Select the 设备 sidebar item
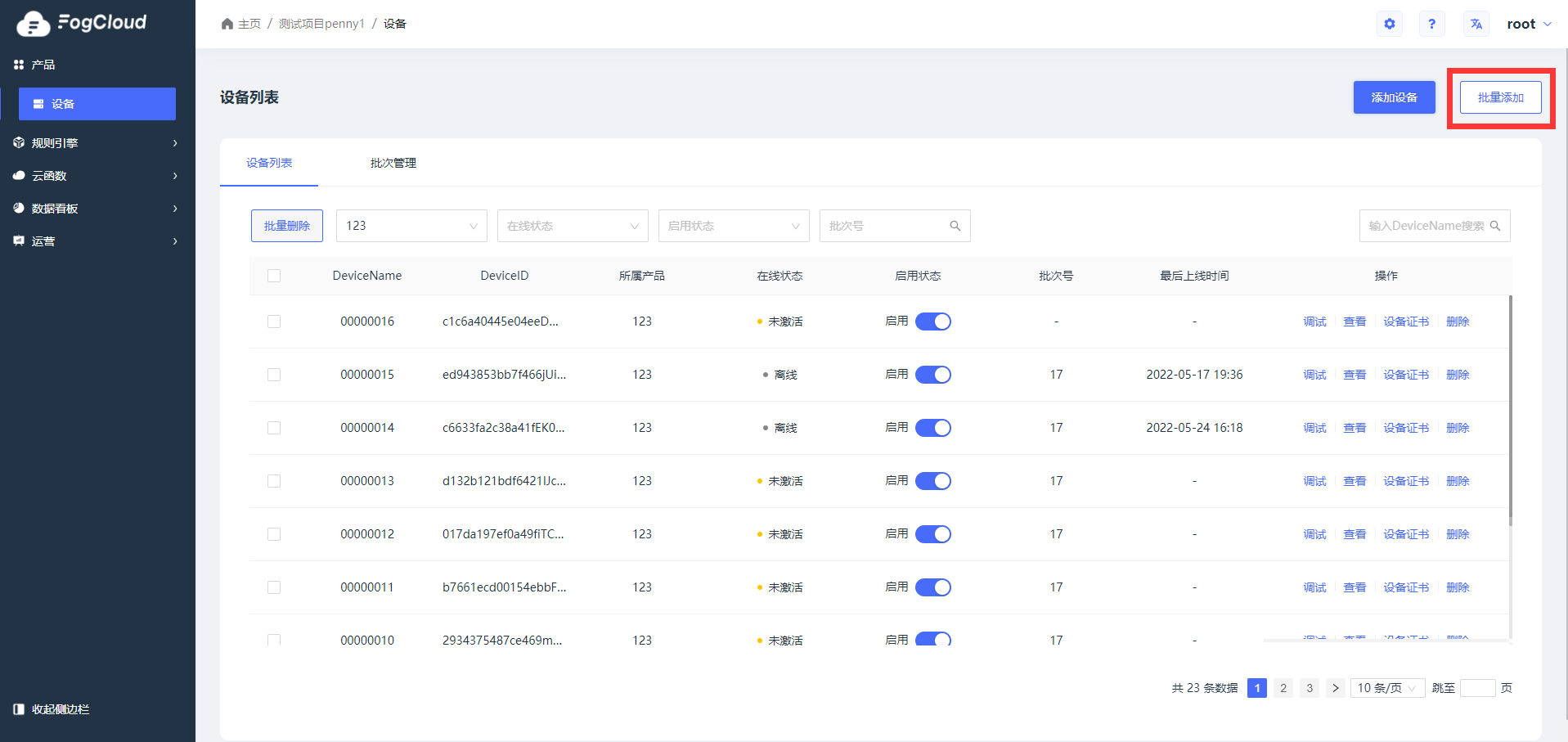The image size is (1568, 742). pos(97,104)
